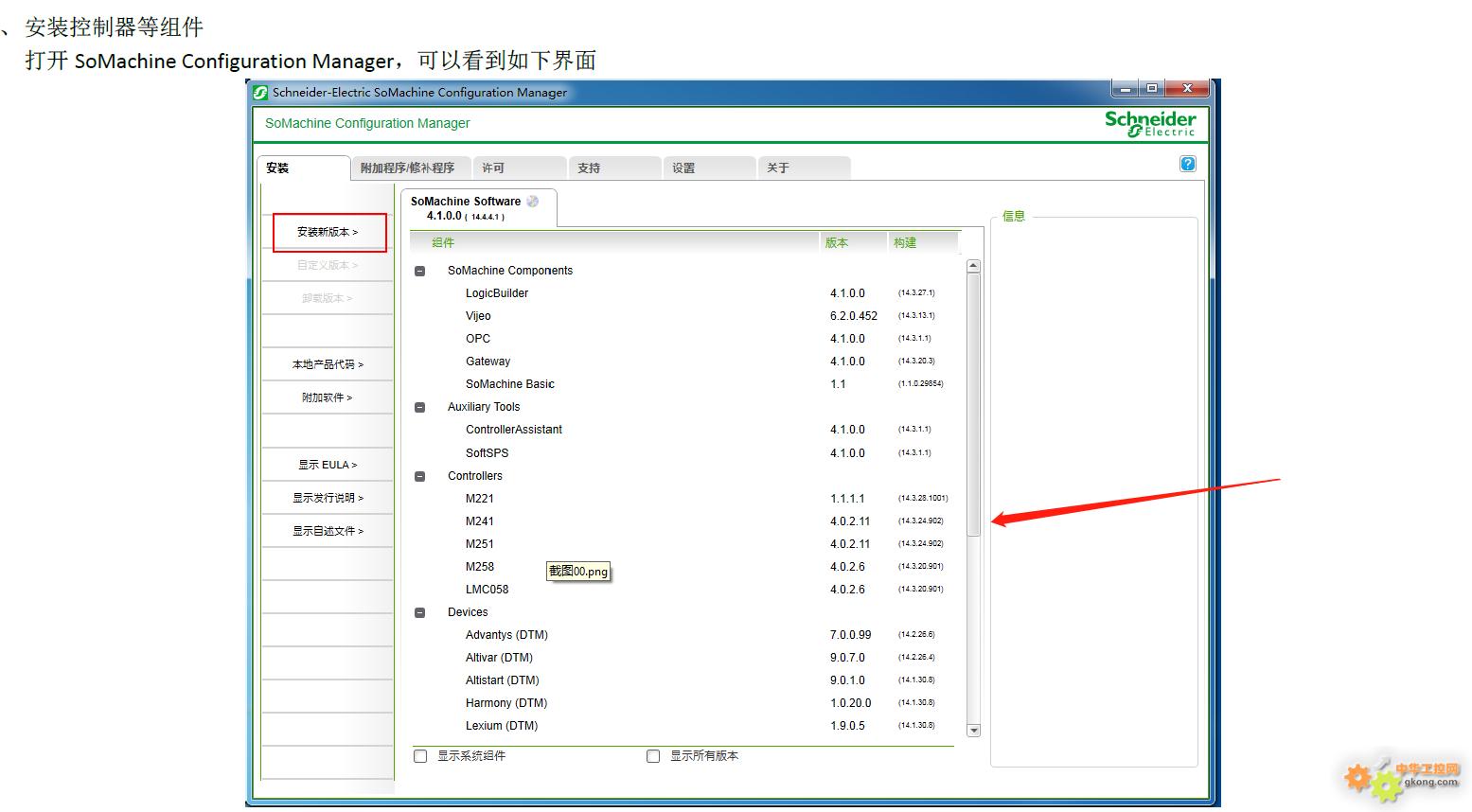Click the component list scrollbar thumb

pyautogui.click(x=973, y=405)
